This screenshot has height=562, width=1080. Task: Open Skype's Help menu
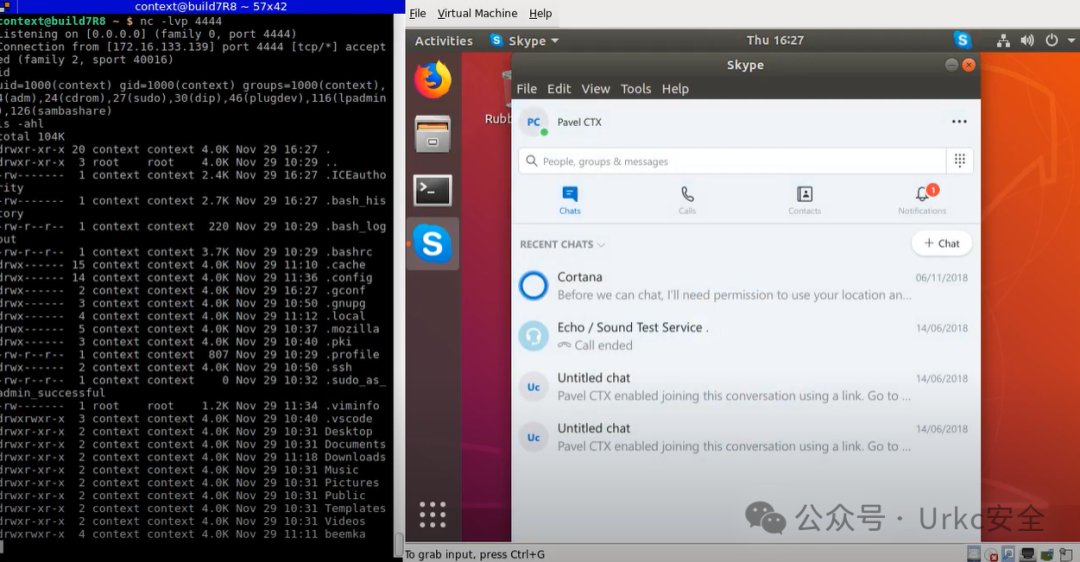tap(675, 89)
